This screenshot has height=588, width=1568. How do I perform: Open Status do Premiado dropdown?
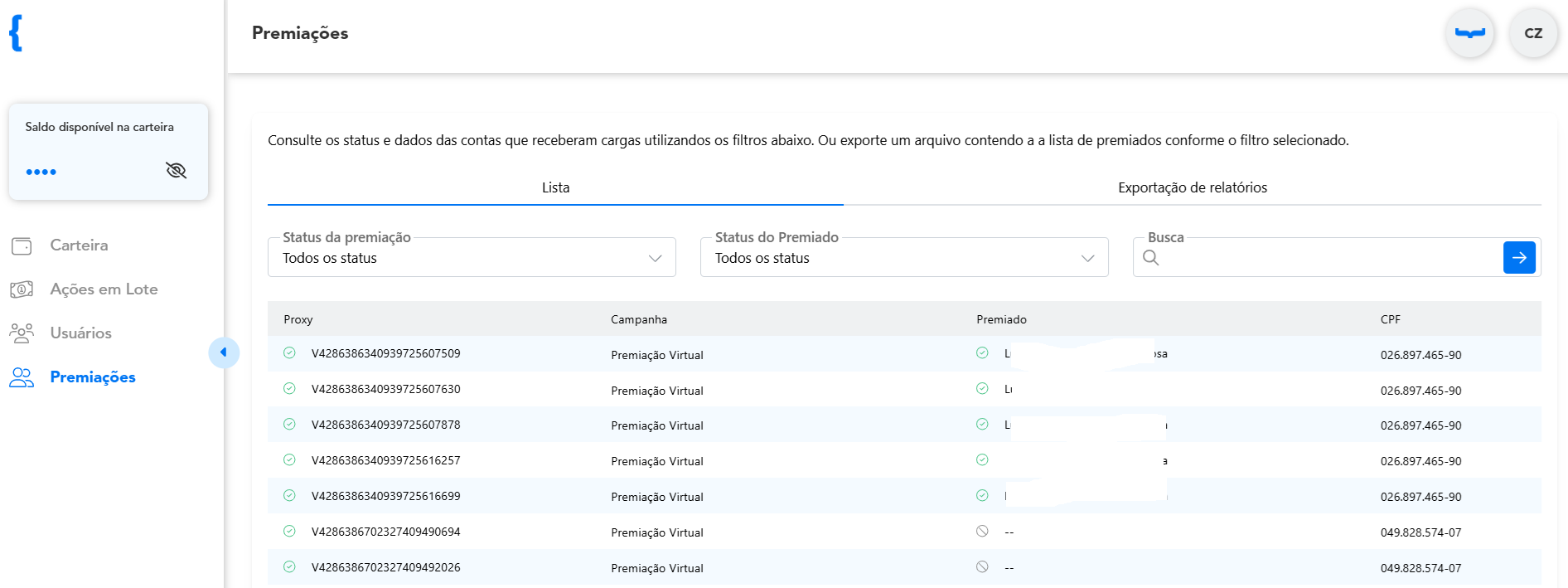pyautogui.click(x=904, y=258)
